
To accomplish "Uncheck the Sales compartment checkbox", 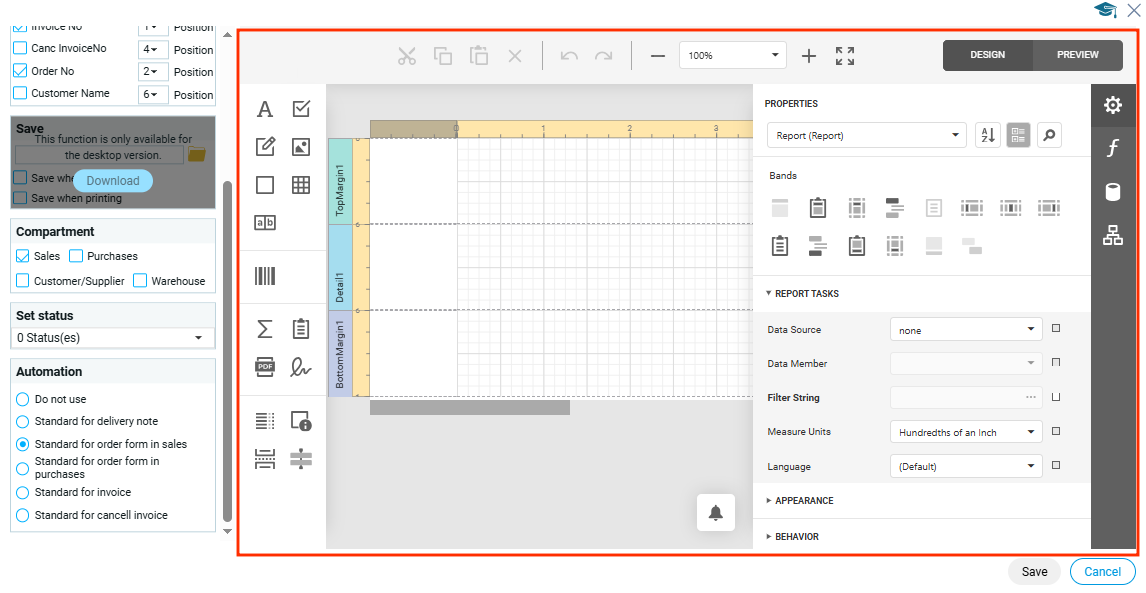I will [x=23, y=256].
